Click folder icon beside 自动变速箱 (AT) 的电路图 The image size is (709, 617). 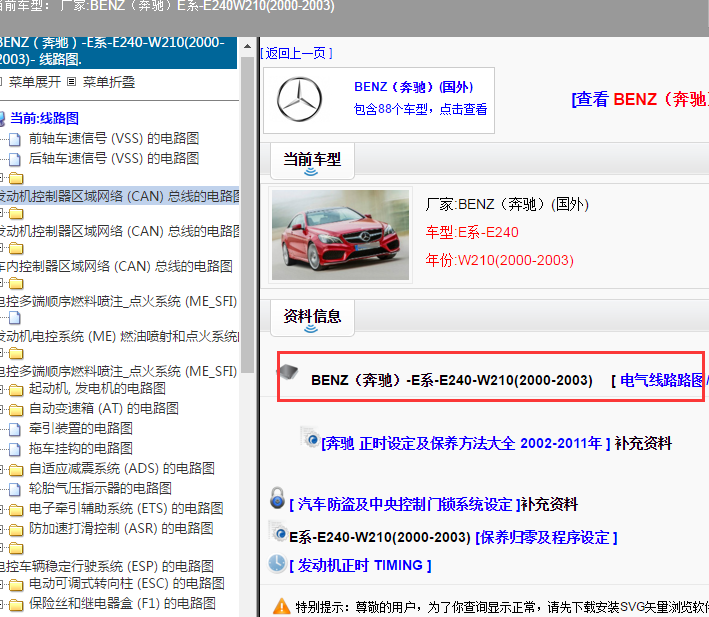click(16, 410)
